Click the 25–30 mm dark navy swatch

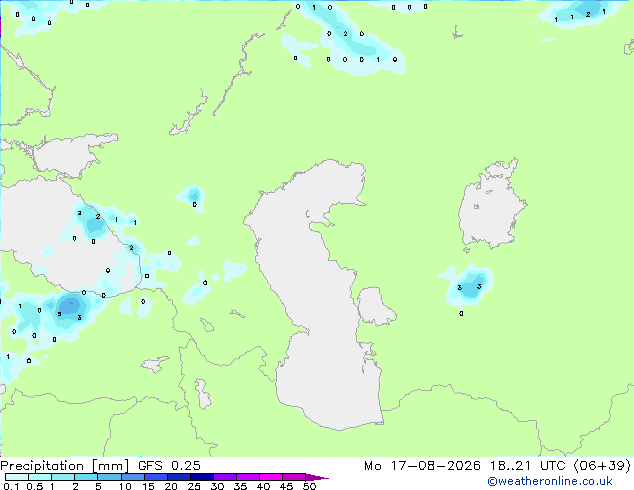tap(201, 477)
